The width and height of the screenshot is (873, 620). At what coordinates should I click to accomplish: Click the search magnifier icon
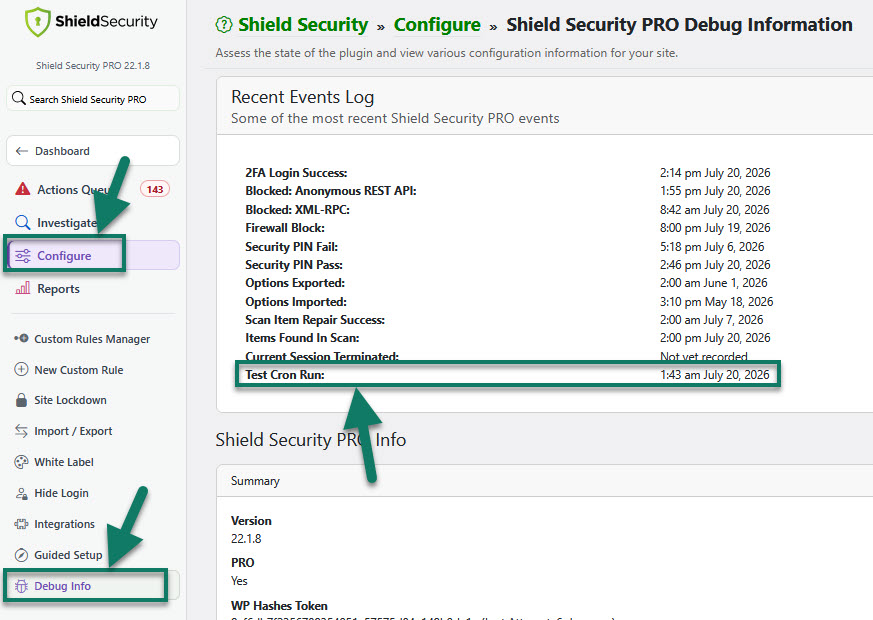point(19,99)
